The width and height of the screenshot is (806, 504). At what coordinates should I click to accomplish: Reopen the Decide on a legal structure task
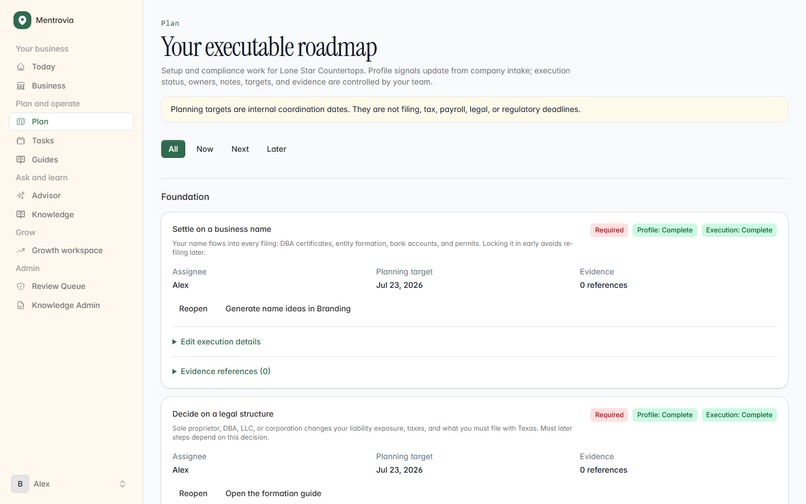click(x=193, y=494)
